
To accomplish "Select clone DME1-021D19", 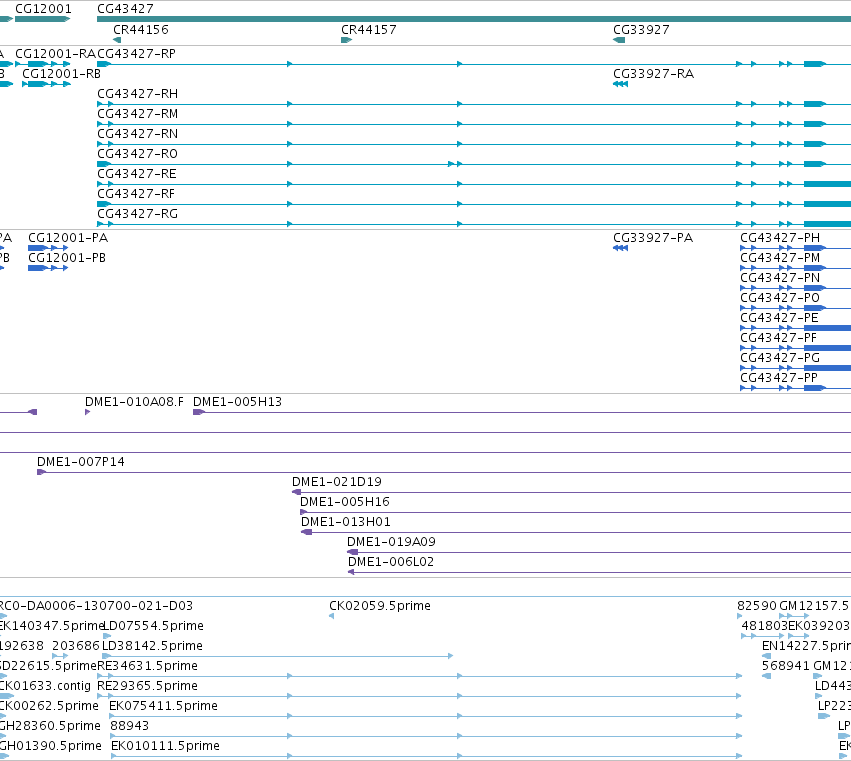I will (x=336, y=482).
